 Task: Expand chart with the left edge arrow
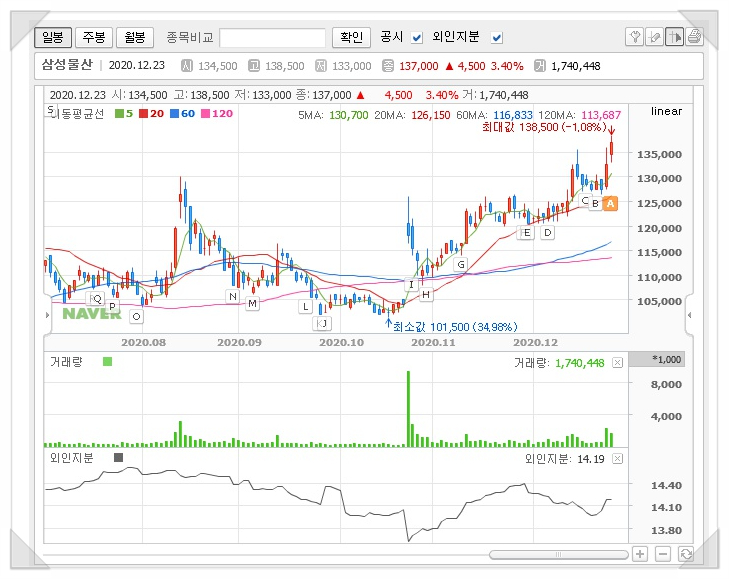click(x=47, y=315)
